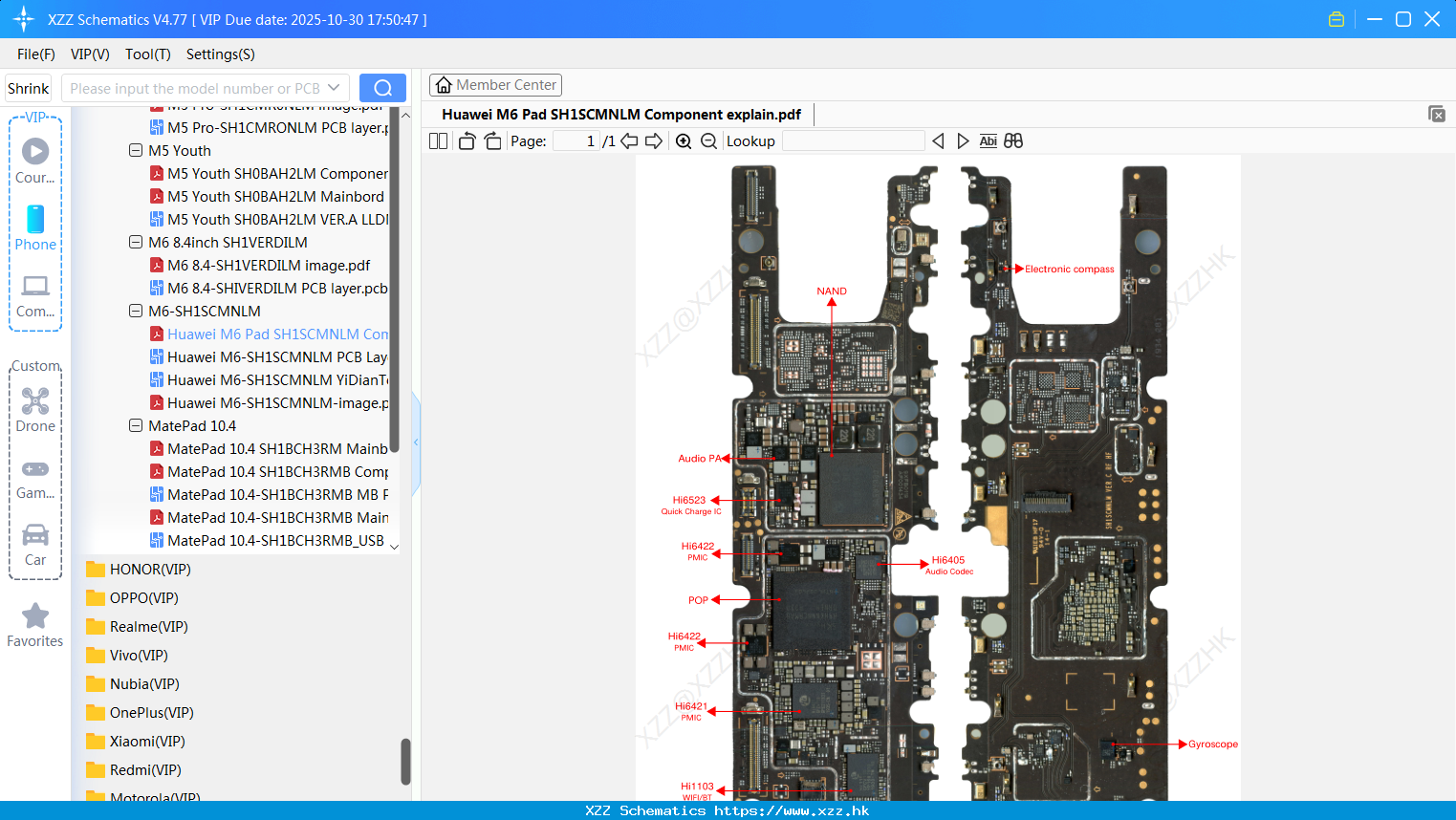Click the Shrink button

tap(28, 88)
